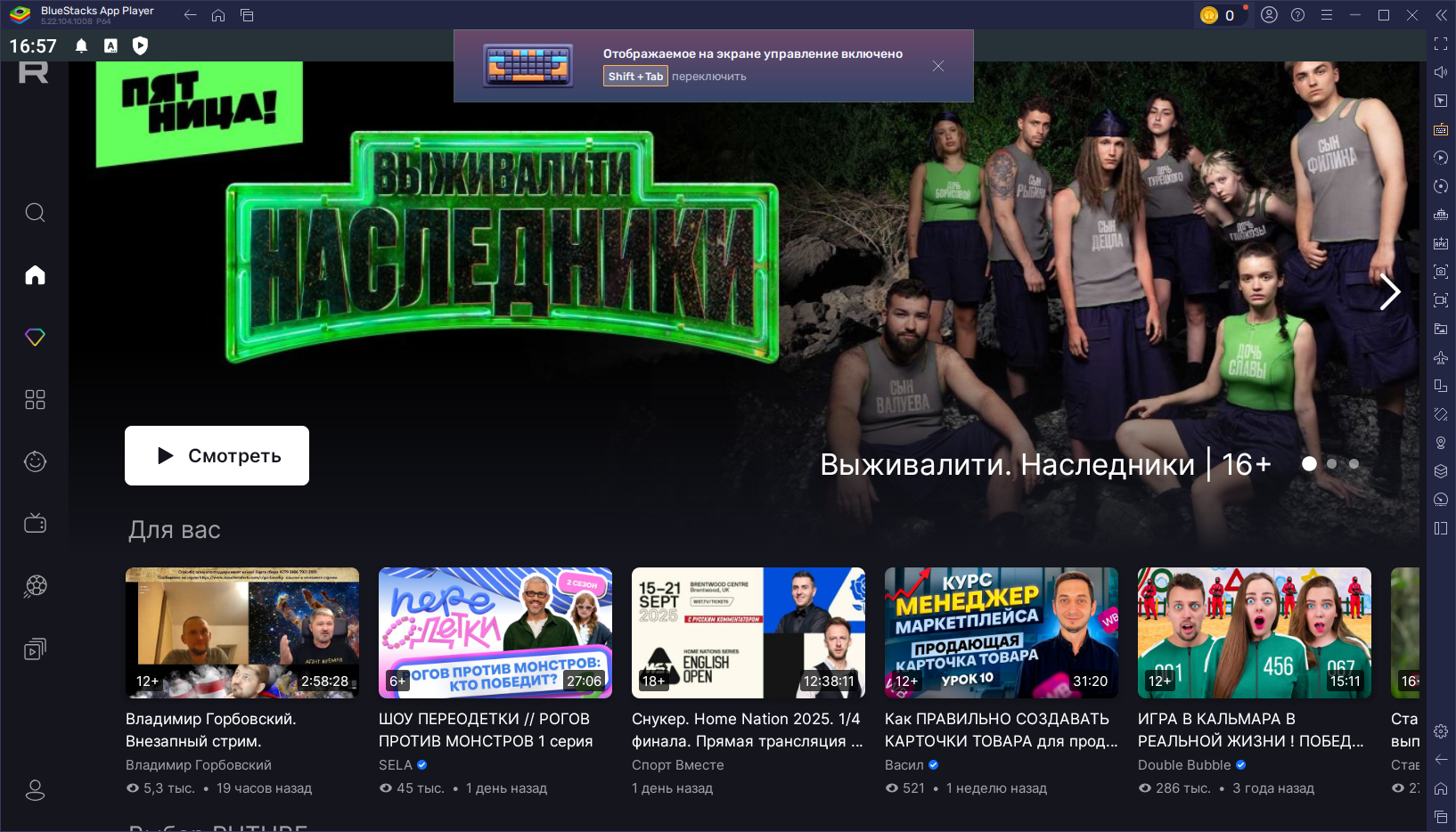Screen dimensions: 1456x832
Task: Open the Курс Менеджер Маркетплейса thumbnail
Action: pos(1002,632)
